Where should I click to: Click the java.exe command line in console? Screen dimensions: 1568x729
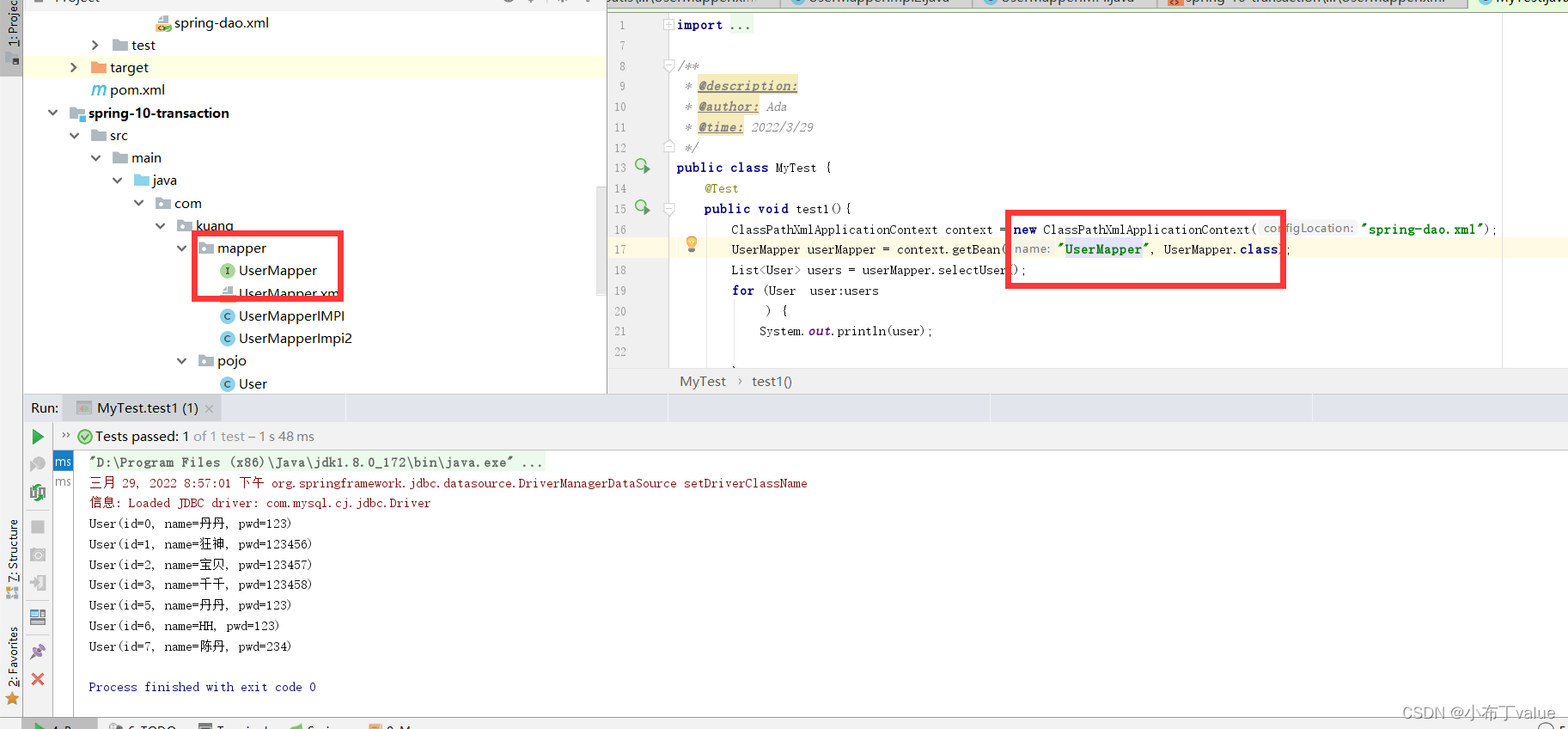point(316,463)
